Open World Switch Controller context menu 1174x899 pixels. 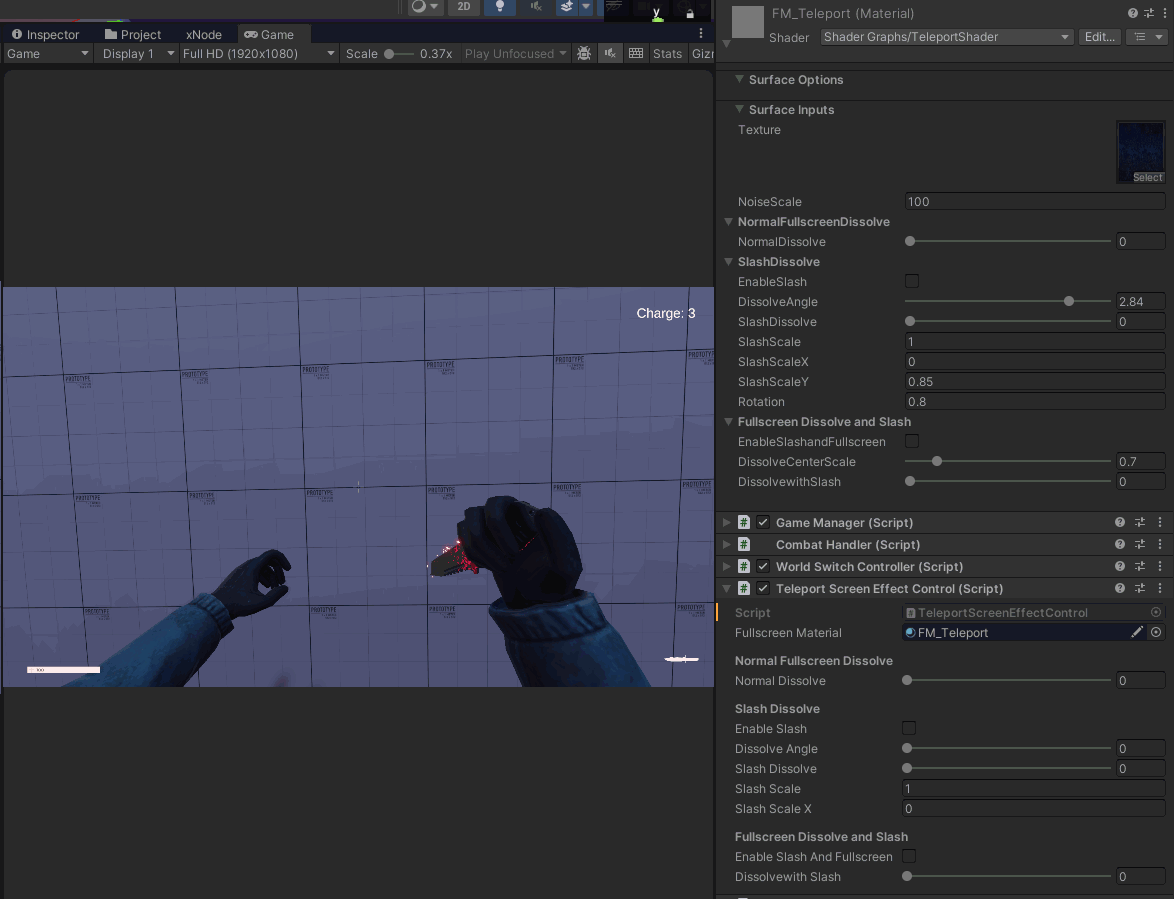1160,567
